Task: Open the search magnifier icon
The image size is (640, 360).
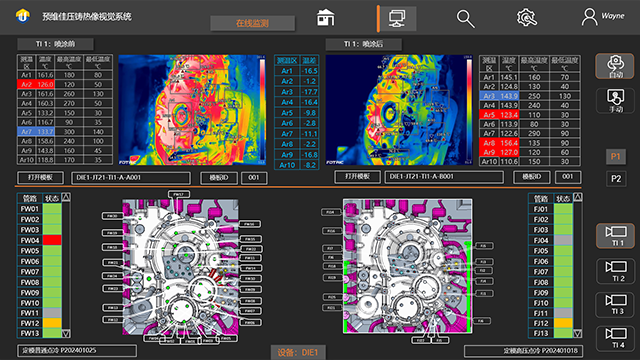Action: pos(465,19)
